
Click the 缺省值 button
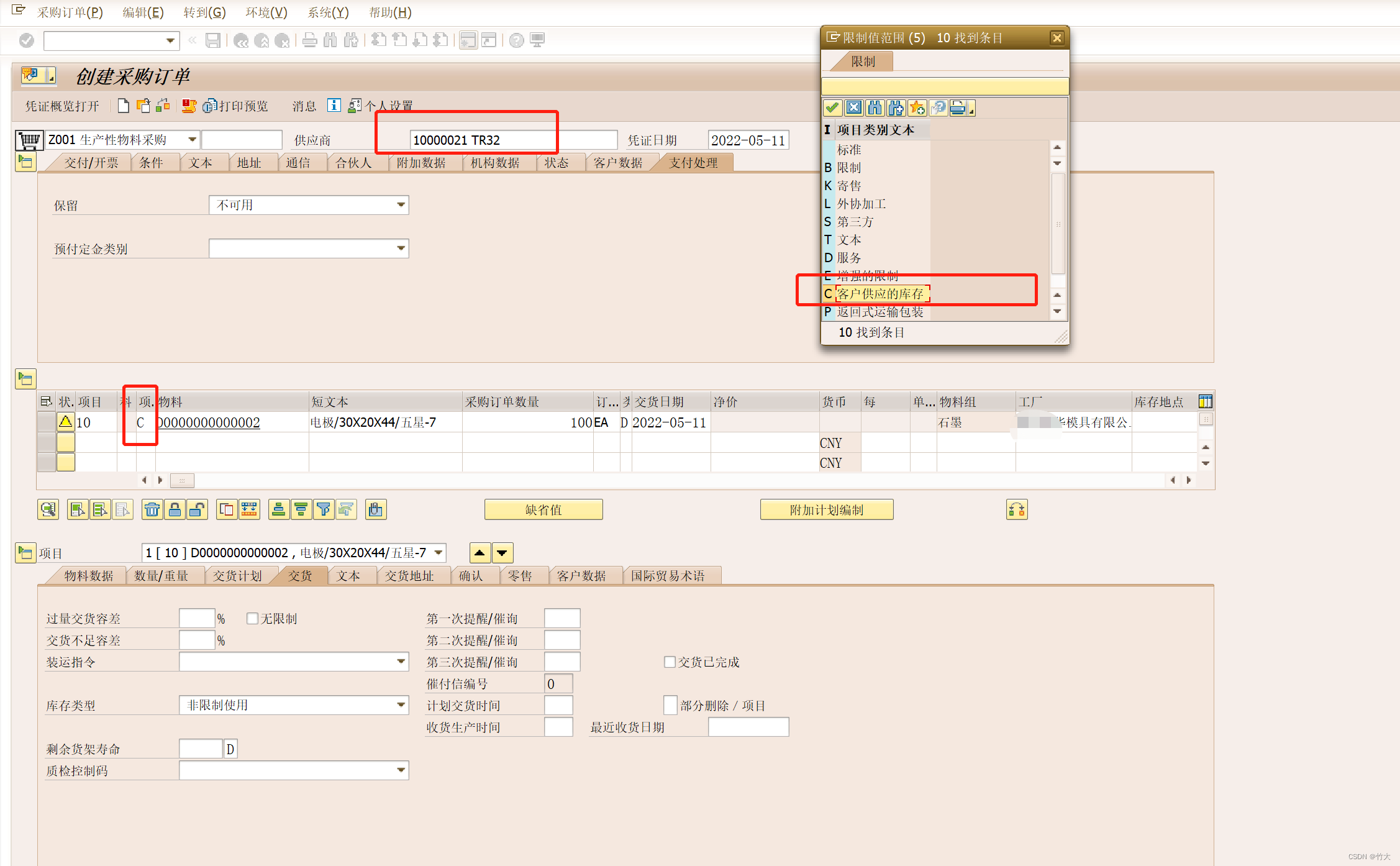click(543, 510)
